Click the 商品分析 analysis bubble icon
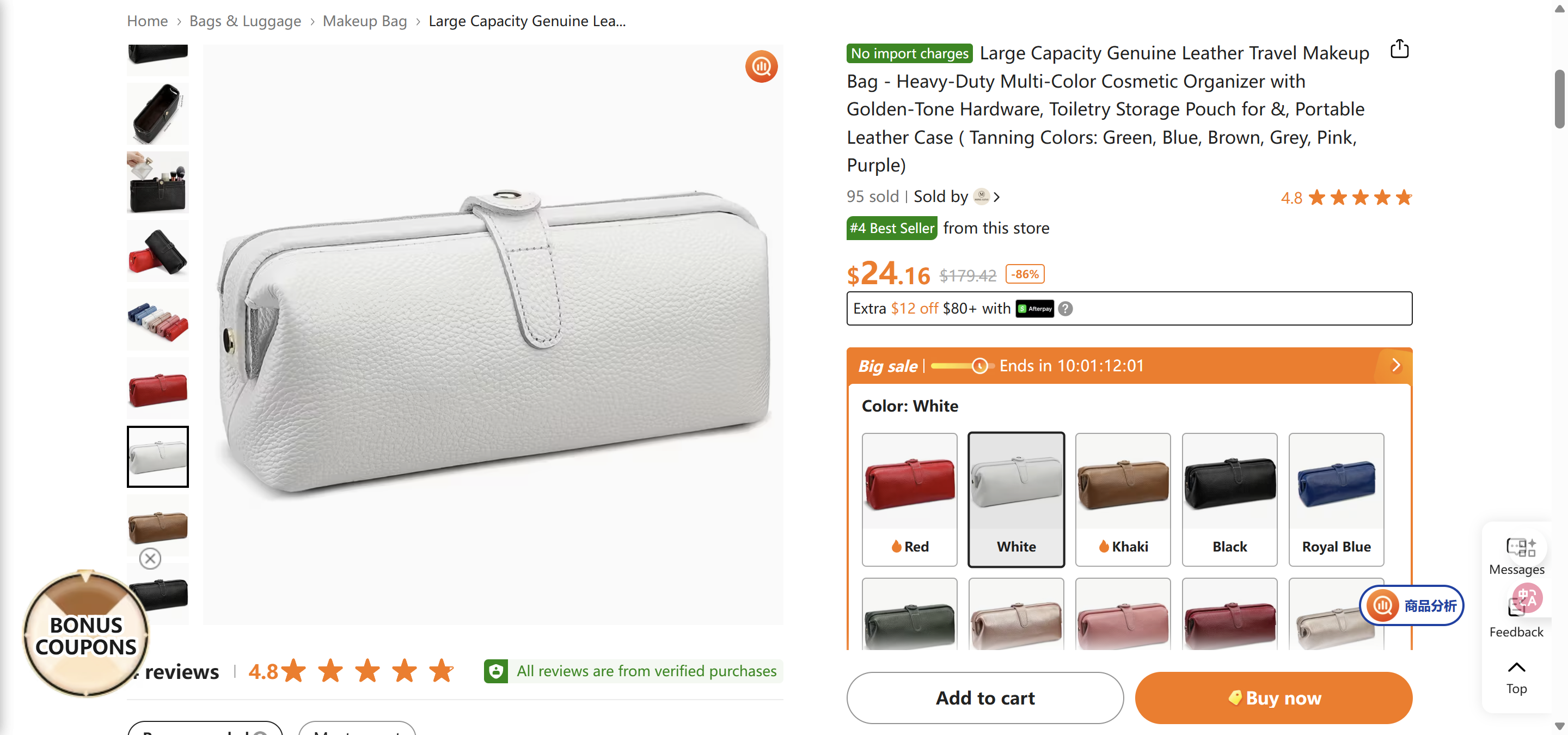The height and width of the screenshot is (735, 1568). tap(1382, 605)
